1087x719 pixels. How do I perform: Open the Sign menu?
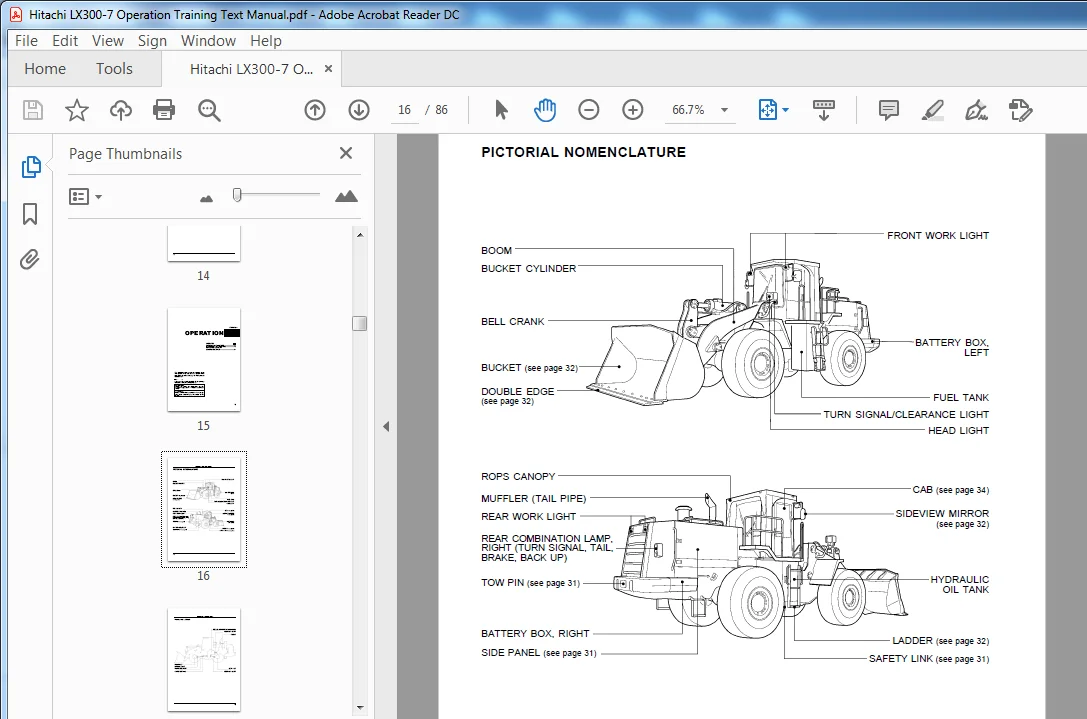[x=152, y=41]
